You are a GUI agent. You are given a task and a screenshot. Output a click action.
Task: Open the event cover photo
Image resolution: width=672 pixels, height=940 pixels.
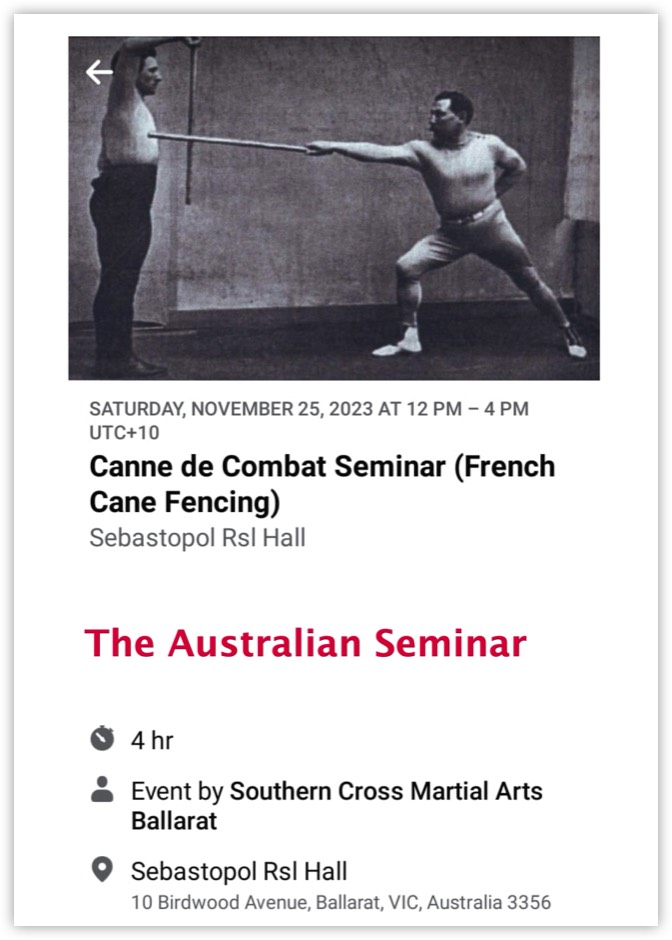tap(336, 210)
